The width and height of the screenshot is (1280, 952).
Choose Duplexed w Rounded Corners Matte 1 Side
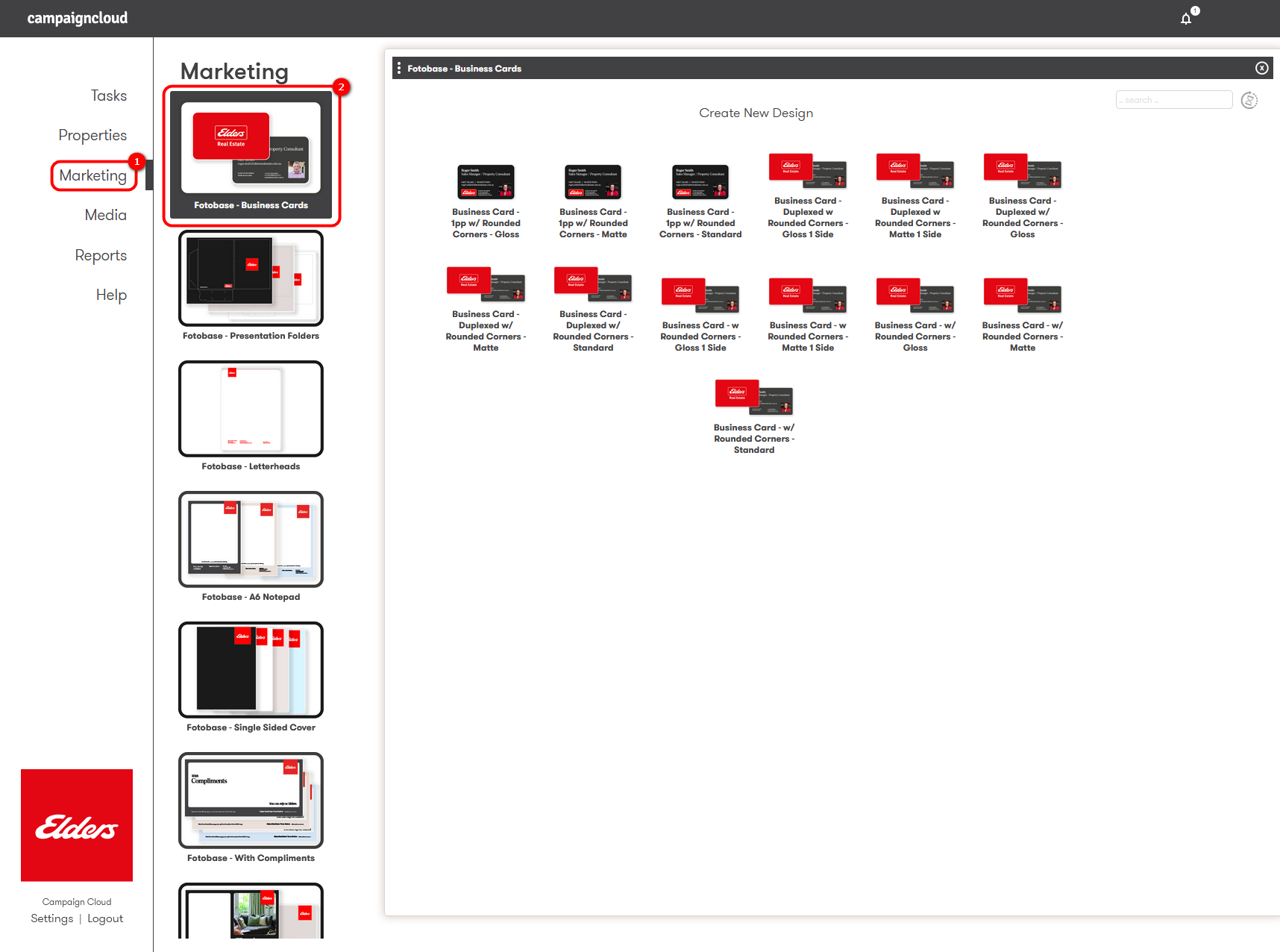coord(915,196)
